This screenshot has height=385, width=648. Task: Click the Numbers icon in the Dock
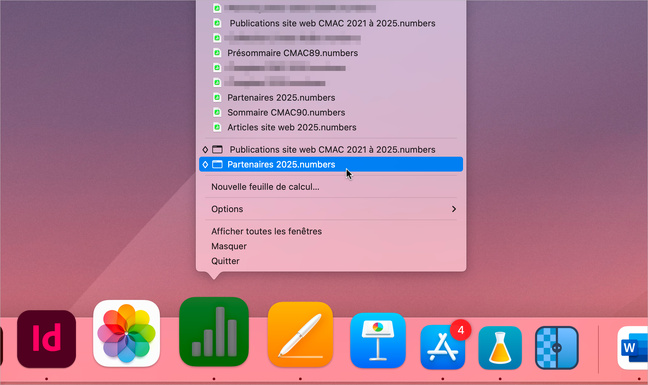pos(214,332)
